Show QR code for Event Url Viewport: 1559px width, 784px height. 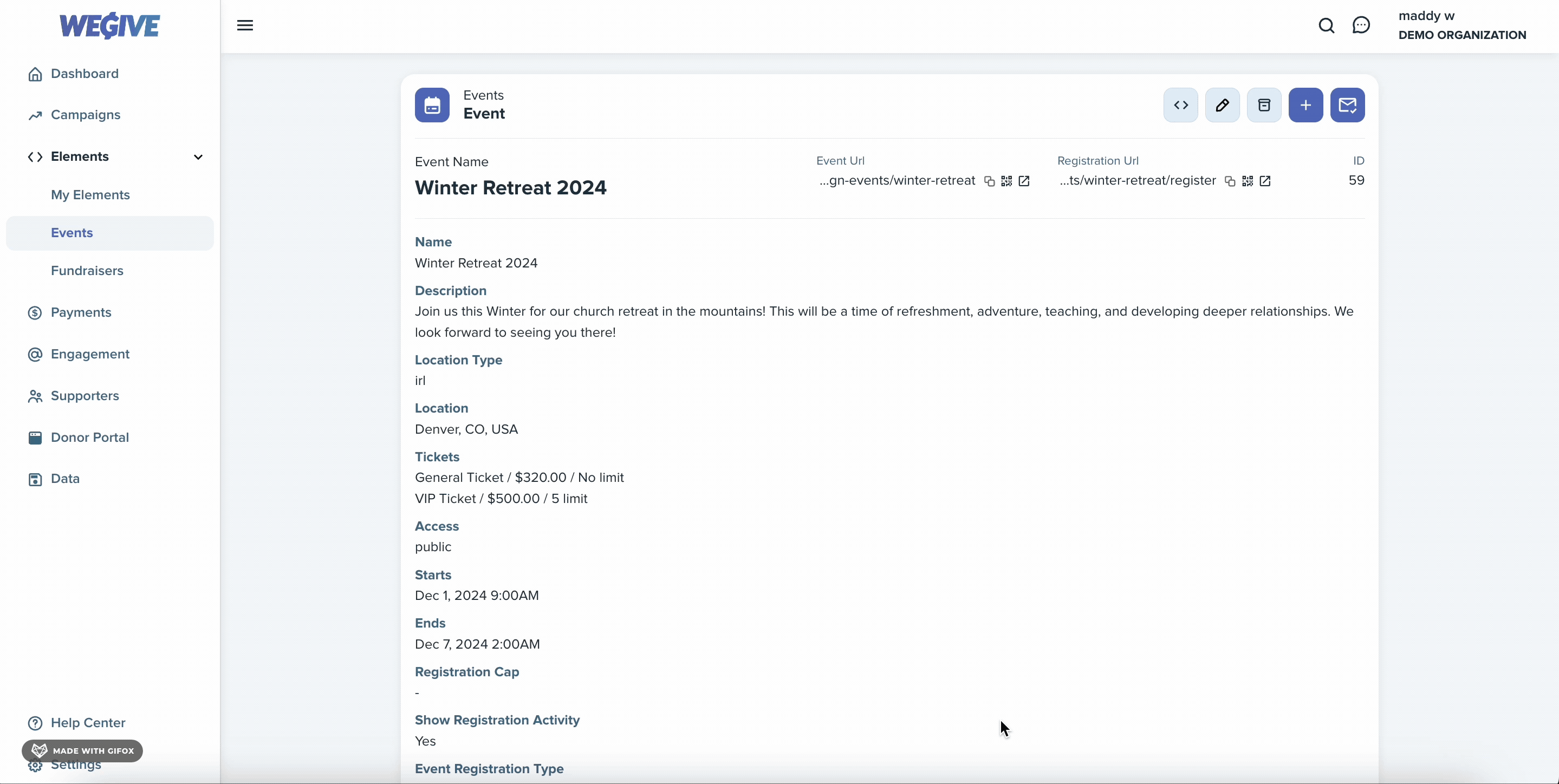tap(1006, 181)
